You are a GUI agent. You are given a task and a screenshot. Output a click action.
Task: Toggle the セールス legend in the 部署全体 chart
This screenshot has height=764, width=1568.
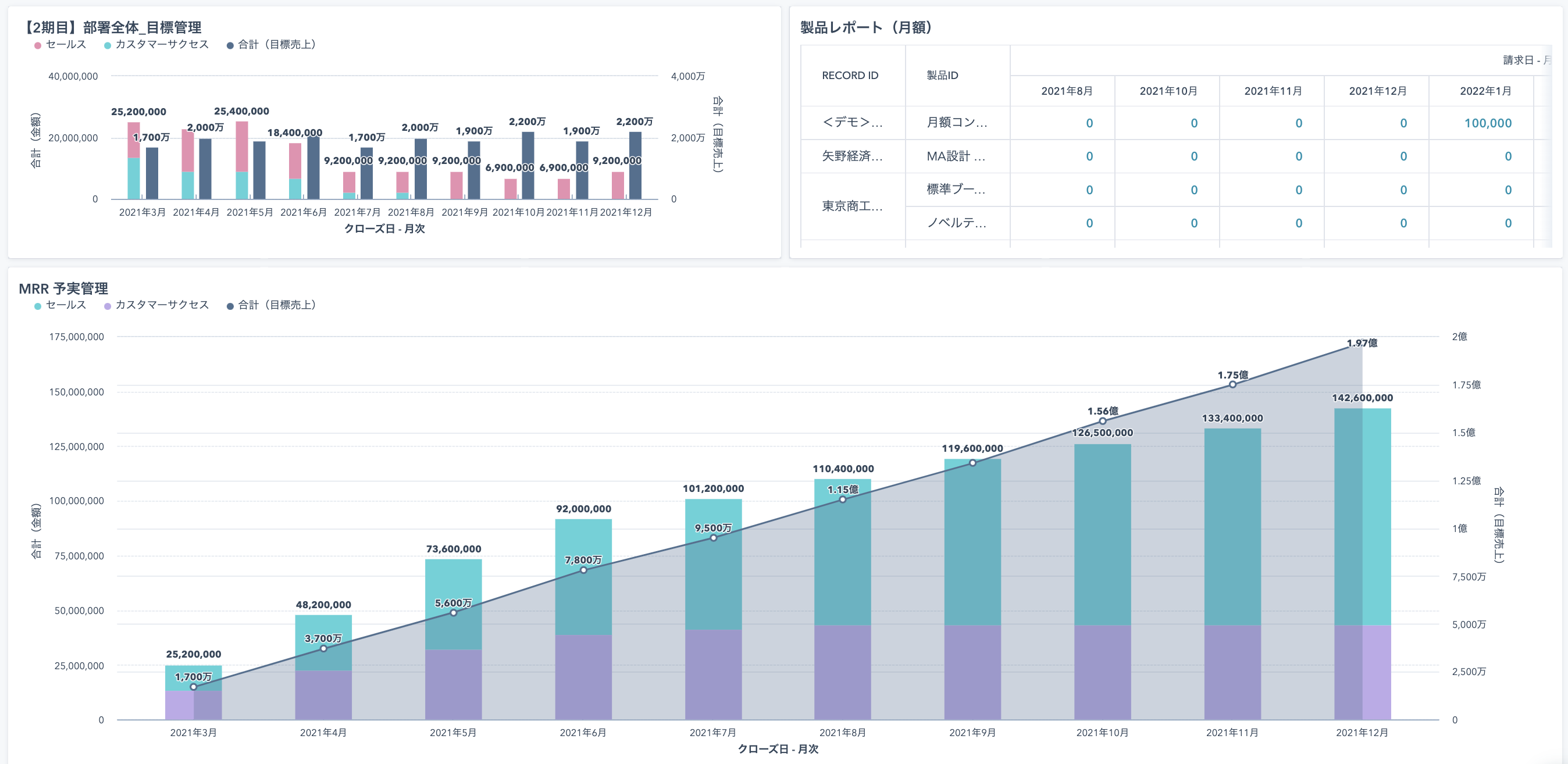click(x=60, y=44)
